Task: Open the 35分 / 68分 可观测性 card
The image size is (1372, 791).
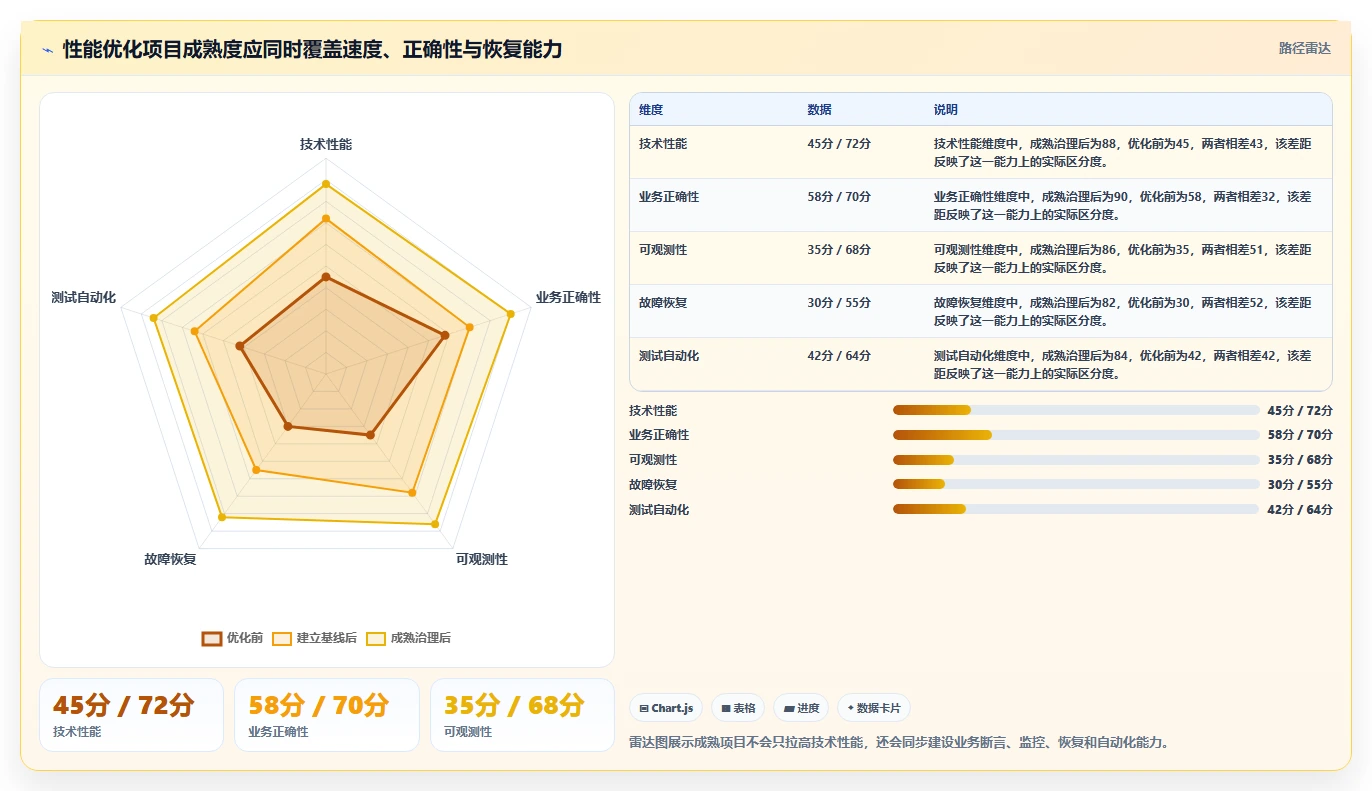Action: click(522, 715)
